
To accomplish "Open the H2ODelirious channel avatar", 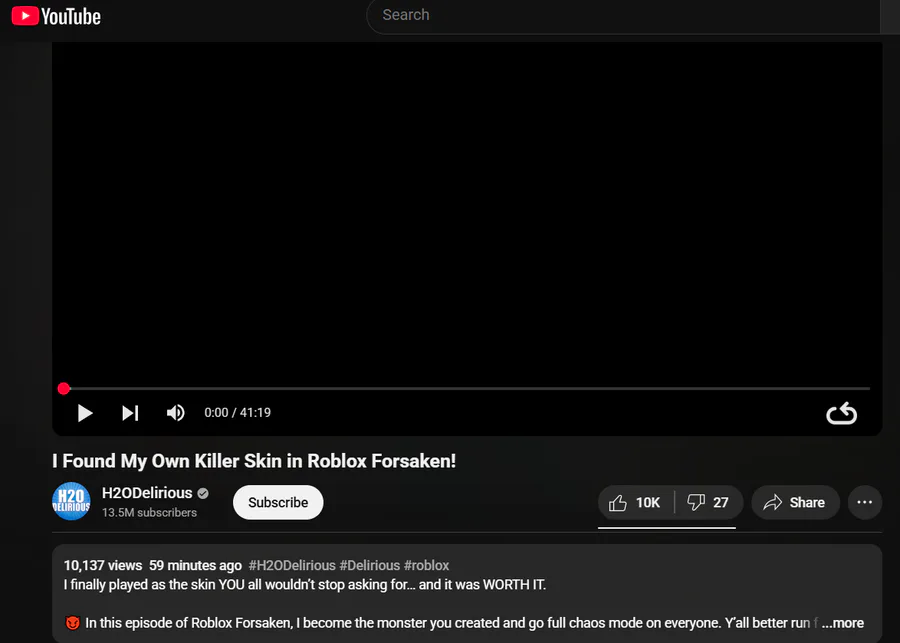I will 71,501.
